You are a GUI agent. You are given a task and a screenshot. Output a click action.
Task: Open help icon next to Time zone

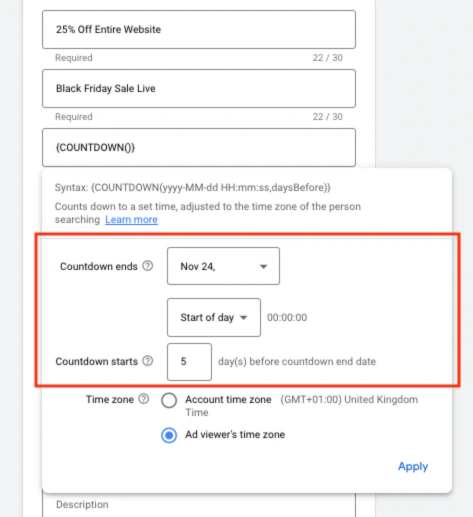click(x=144, y=399)
